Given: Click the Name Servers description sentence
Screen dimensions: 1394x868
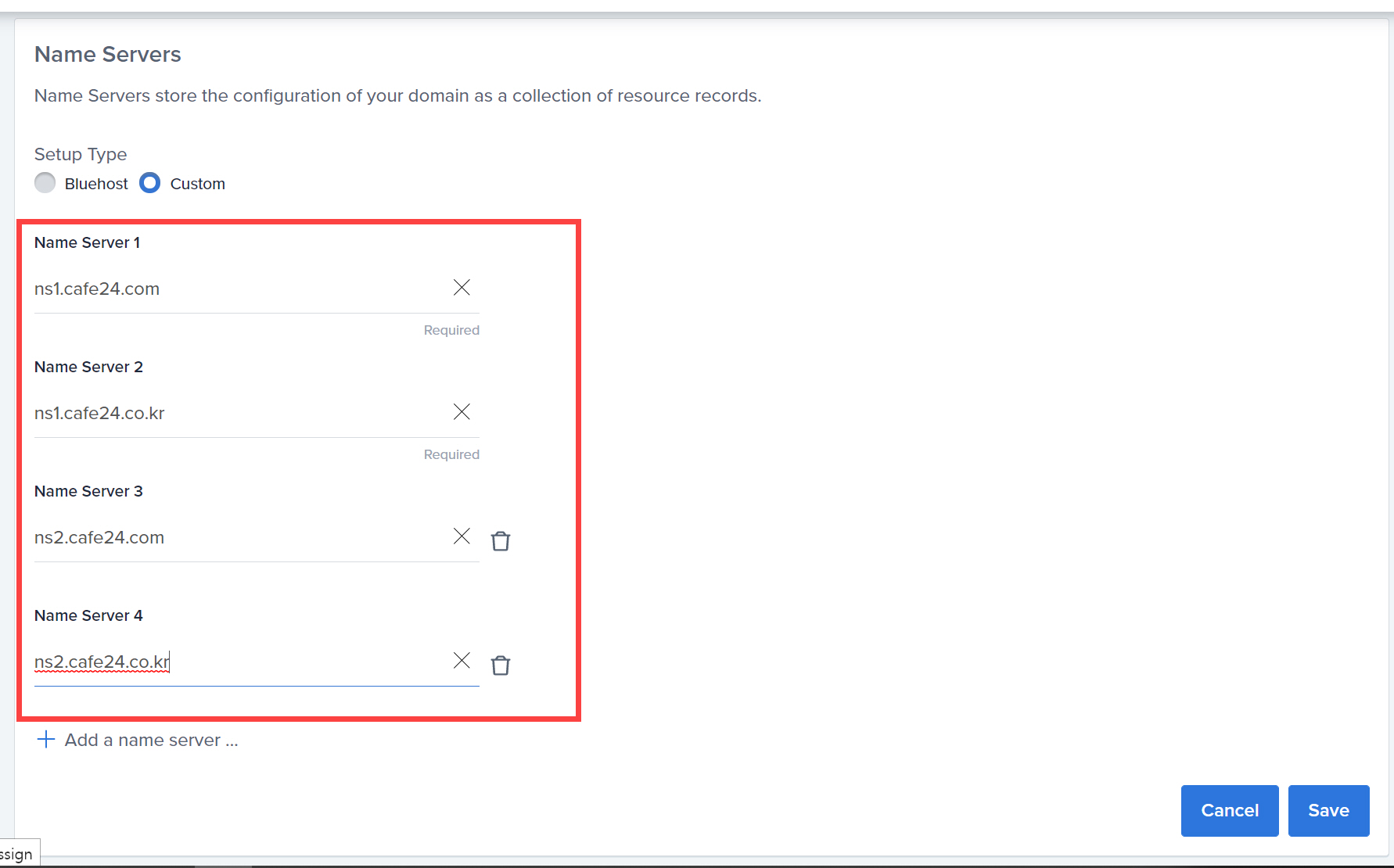Looking at the screenshot, I should [397, 95].
